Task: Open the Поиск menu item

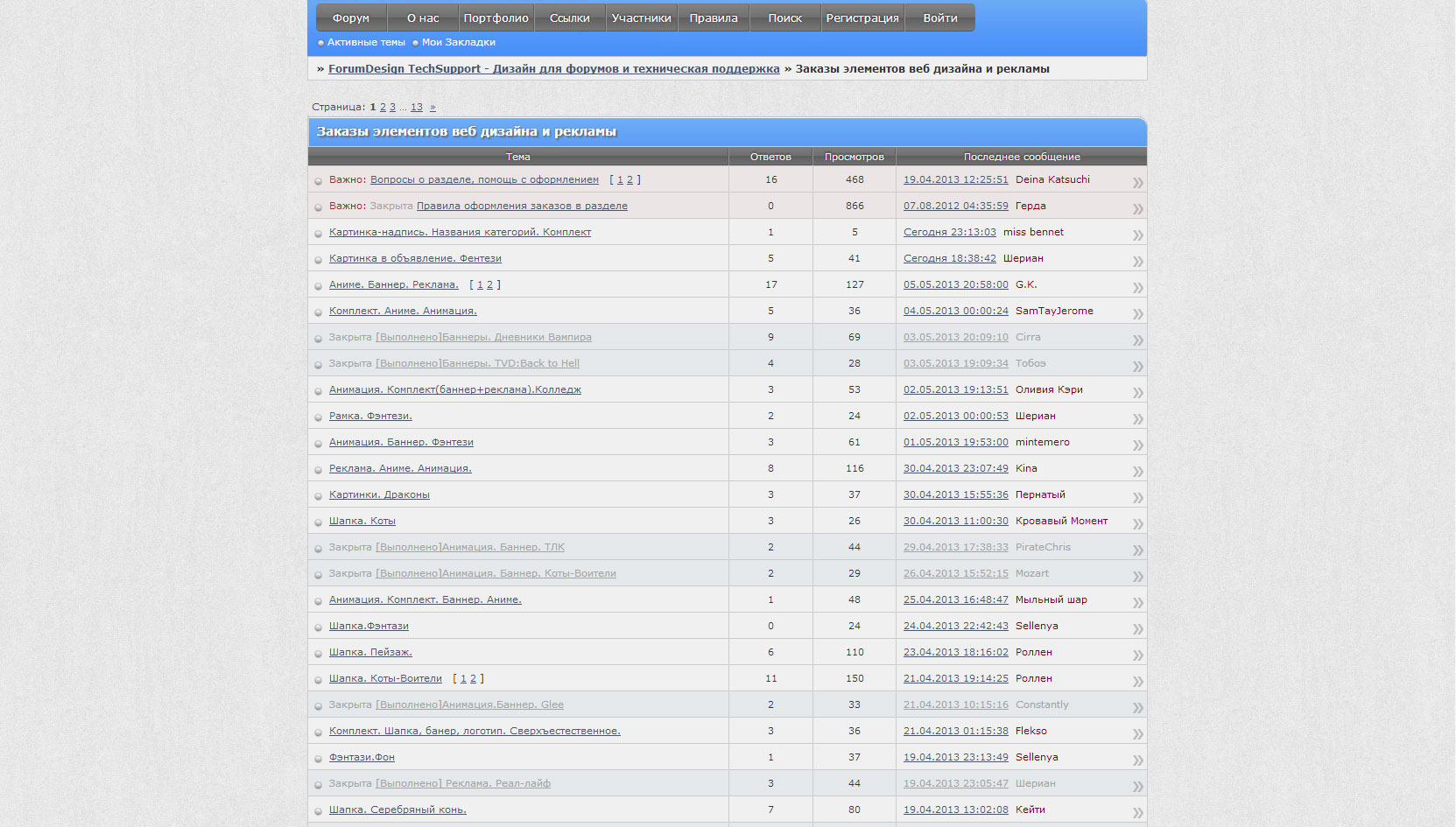Action: pyautogui.click(x=784, y=18)
